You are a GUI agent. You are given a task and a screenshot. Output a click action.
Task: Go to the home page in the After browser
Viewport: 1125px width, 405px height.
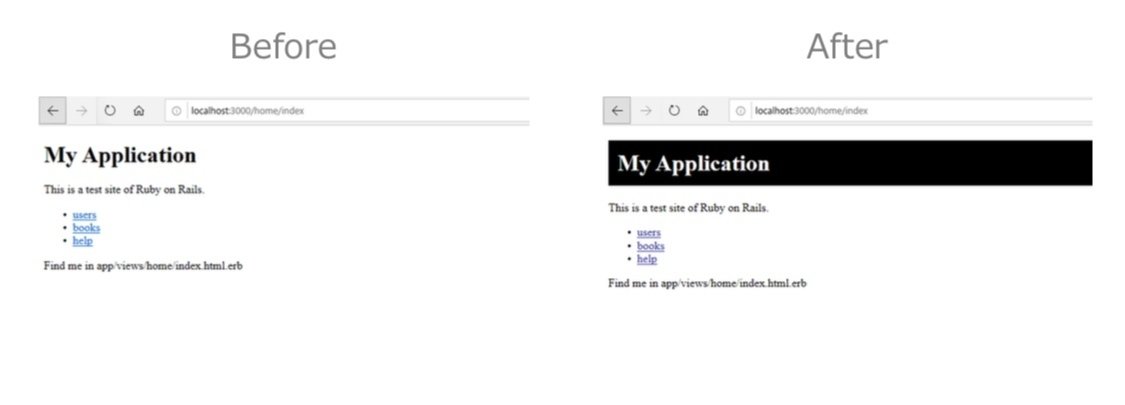pyautogui.click(x=703, y=111)
